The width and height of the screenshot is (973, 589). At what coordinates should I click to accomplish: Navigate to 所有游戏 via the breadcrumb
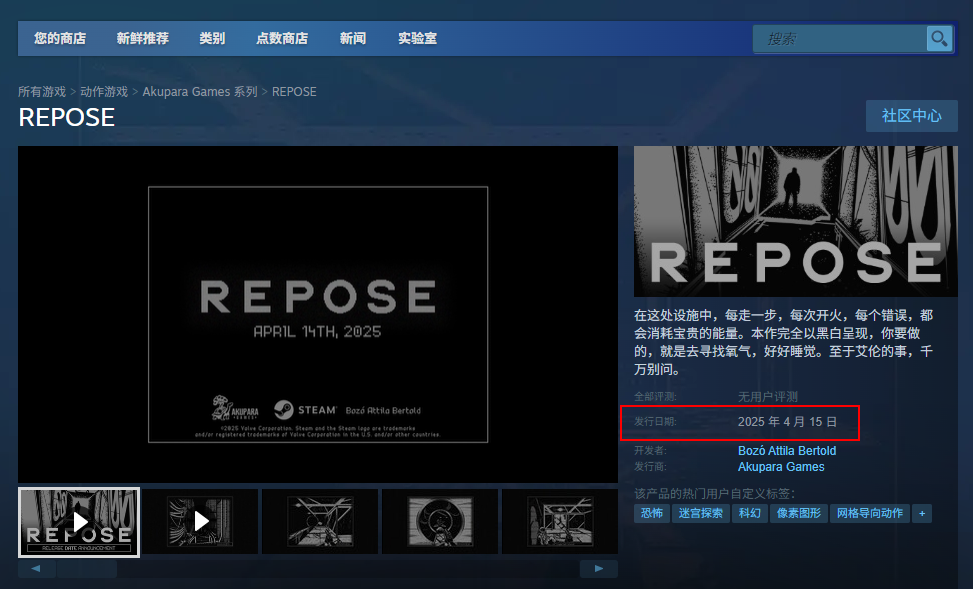pos(42,91)
